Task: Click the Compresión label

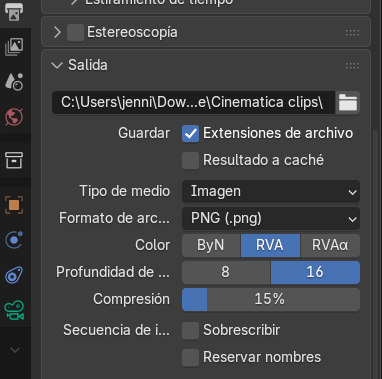Action: tap(131, 299)
